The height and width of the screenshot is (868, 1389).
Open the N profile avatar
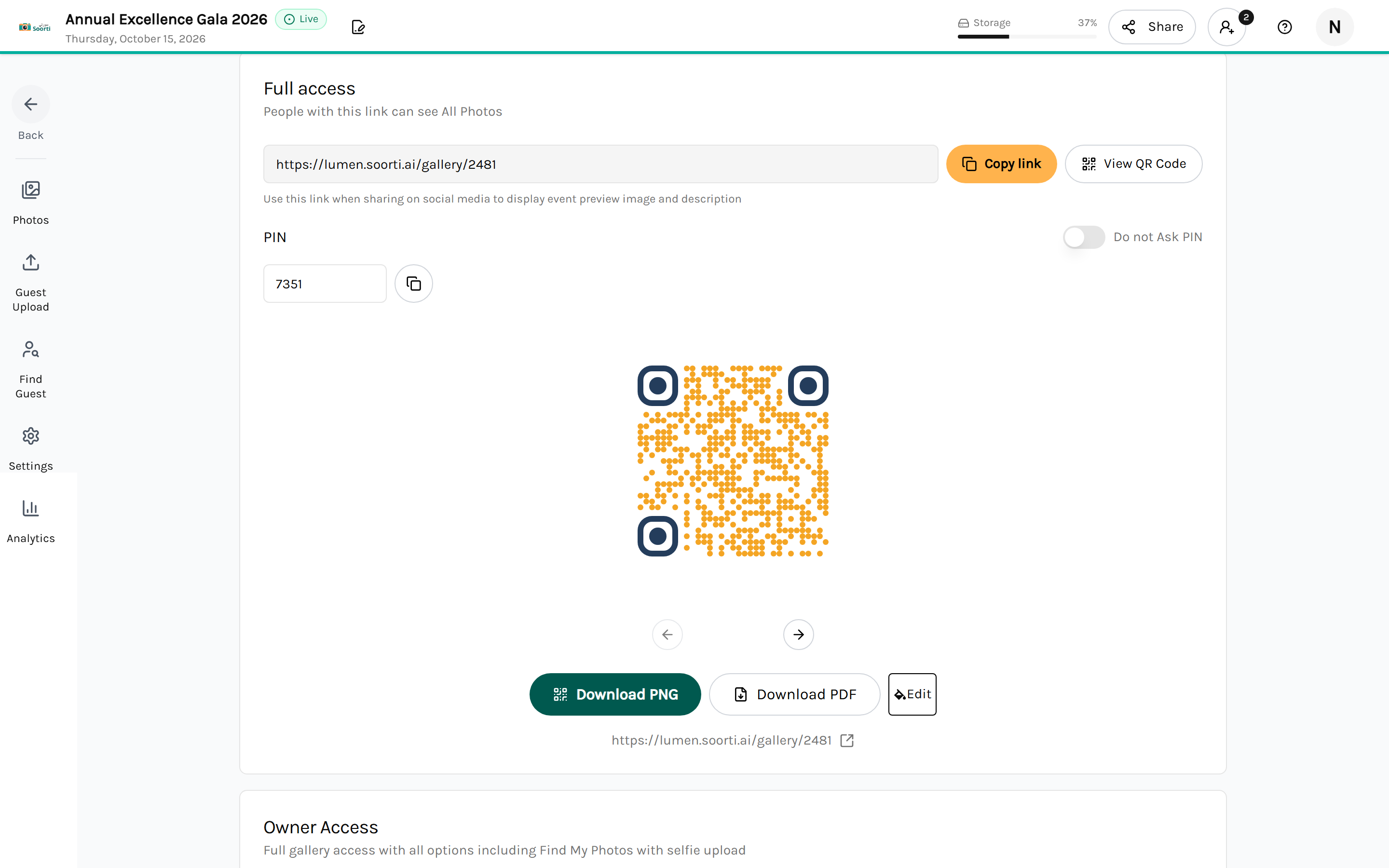(1335, 27)
